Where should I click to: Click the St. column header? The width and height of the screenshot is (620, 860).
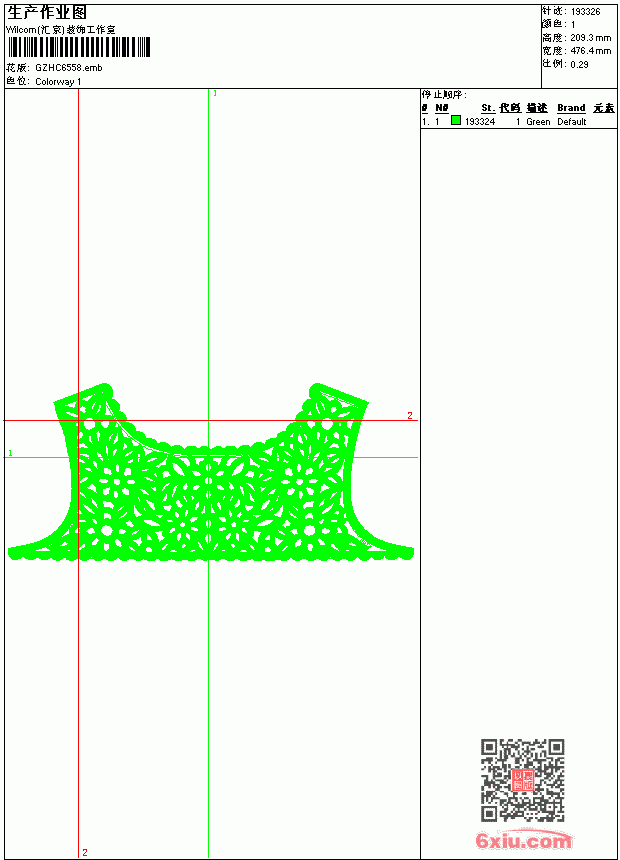click(488, 108)
